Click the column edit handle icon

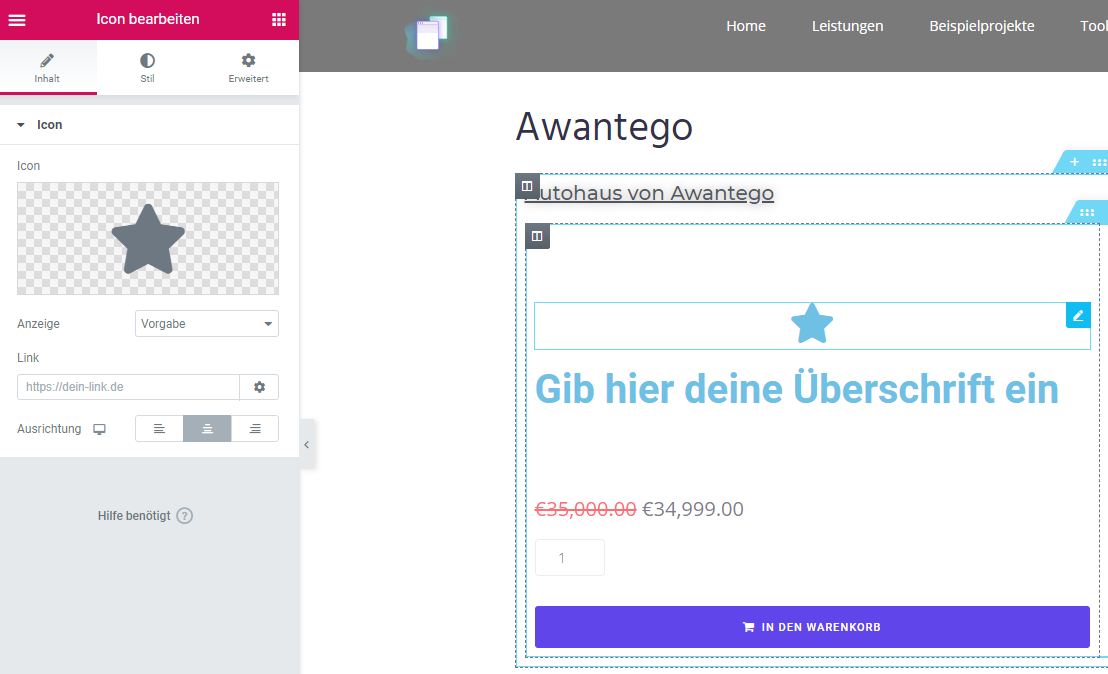click(537, 236)
